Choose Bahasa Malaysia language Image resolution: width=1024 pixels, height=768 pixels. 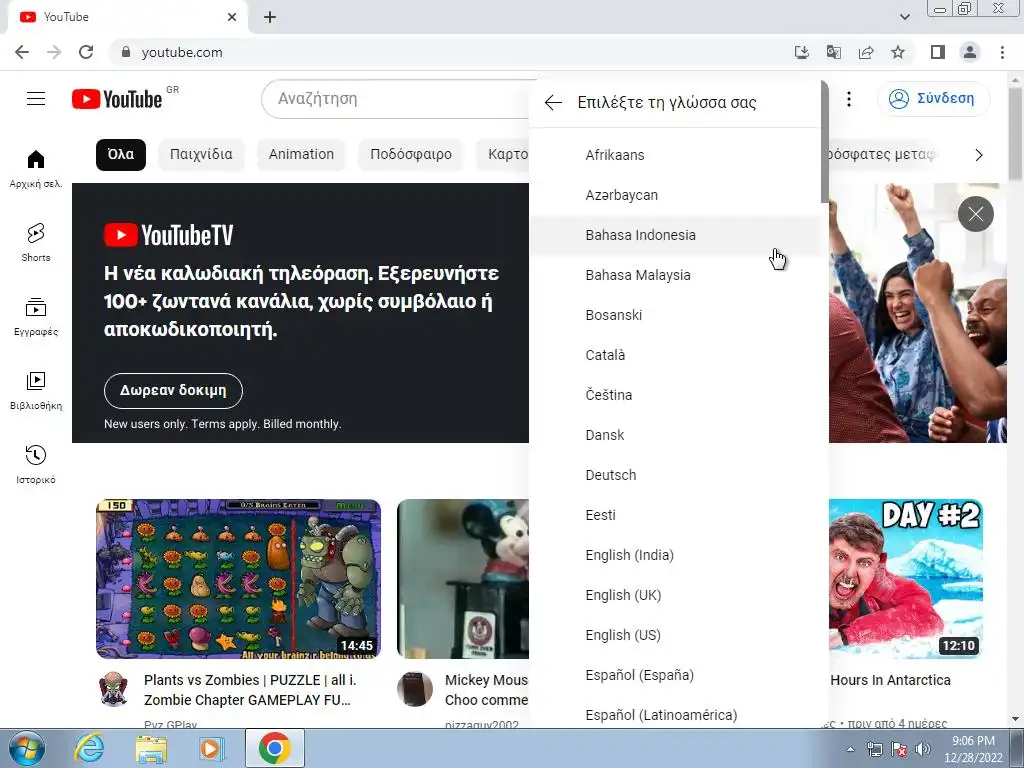click(x=675, y=275)
